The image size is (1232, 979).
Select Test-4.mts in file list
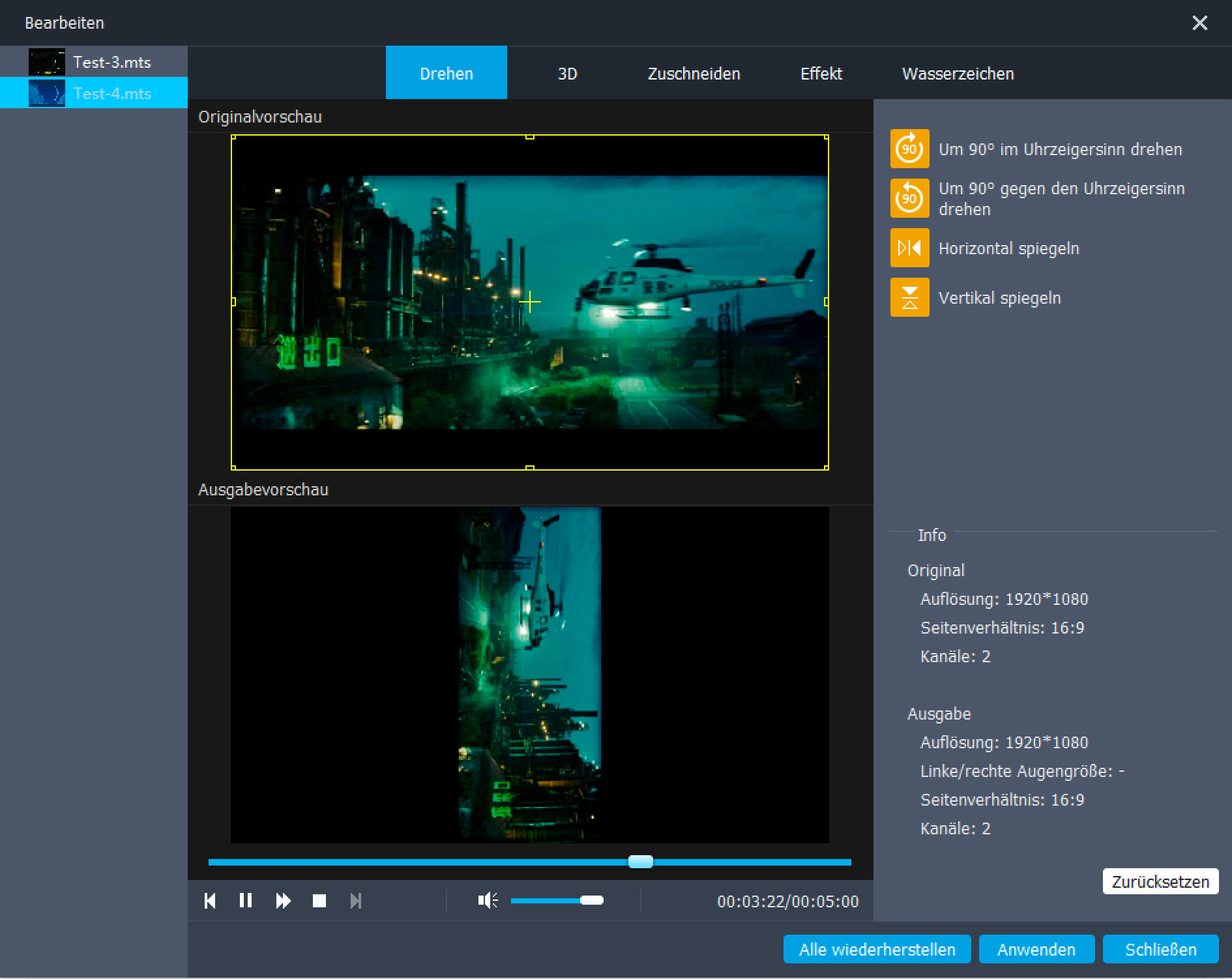click(x=94, y=93)
